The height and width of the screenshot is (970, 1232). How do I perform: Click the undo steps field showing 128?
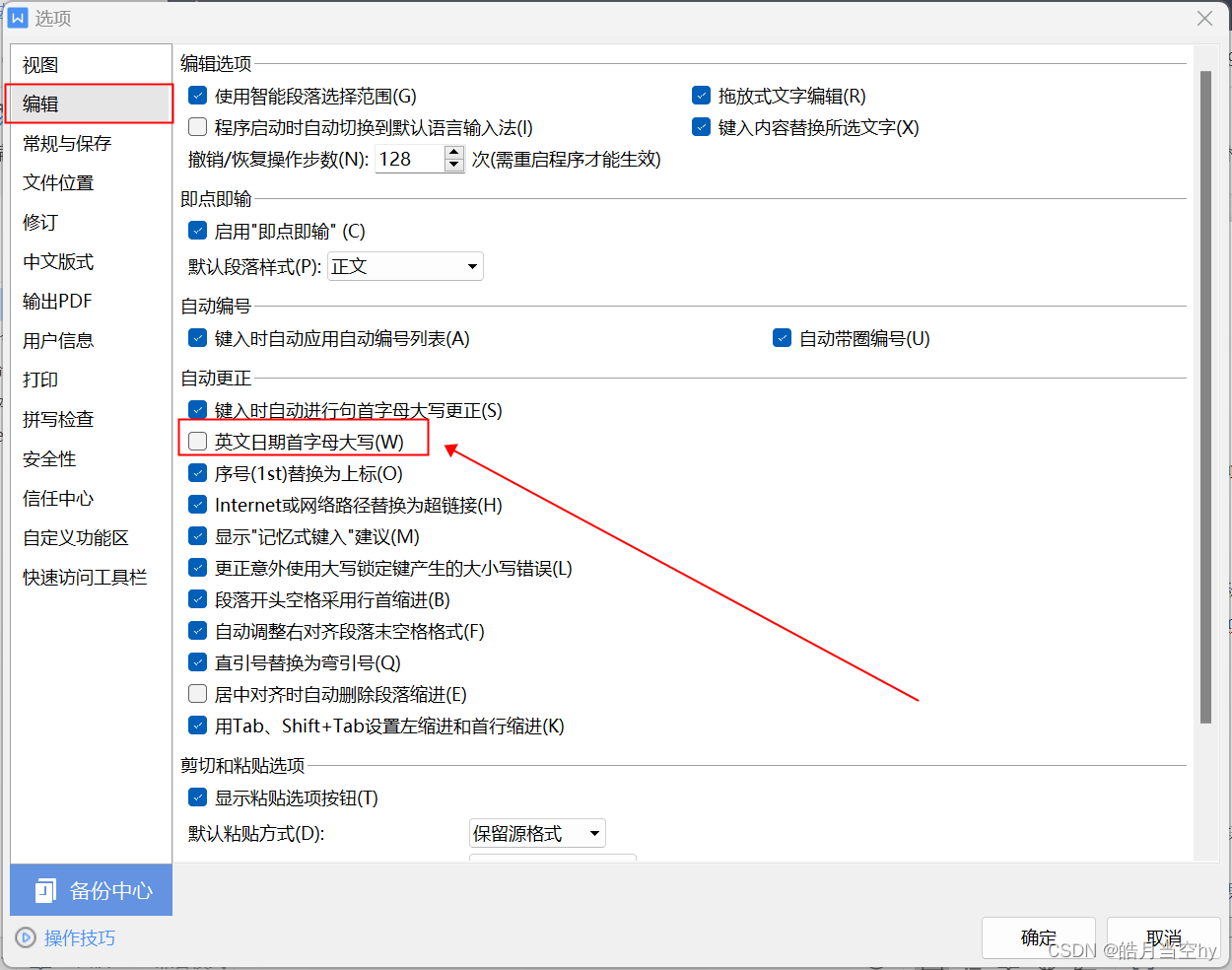point(410,159)
